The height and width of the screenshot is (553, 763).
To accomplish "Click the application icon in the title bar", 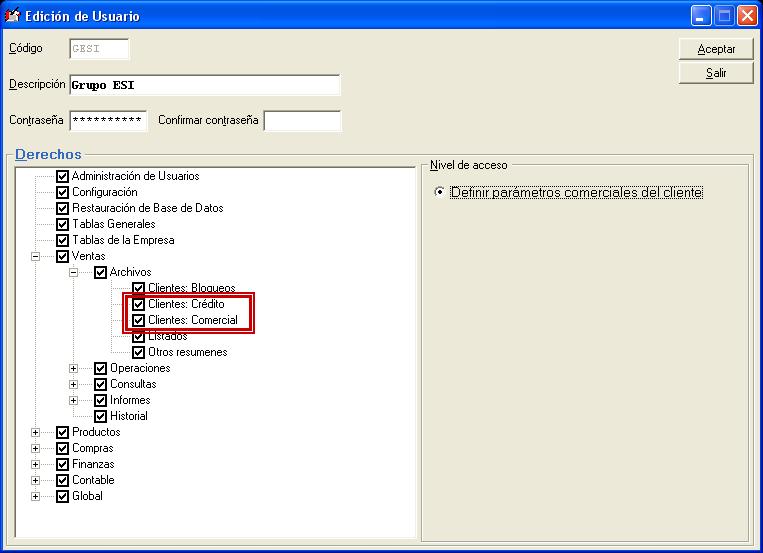I will click(x=13, y=16).
